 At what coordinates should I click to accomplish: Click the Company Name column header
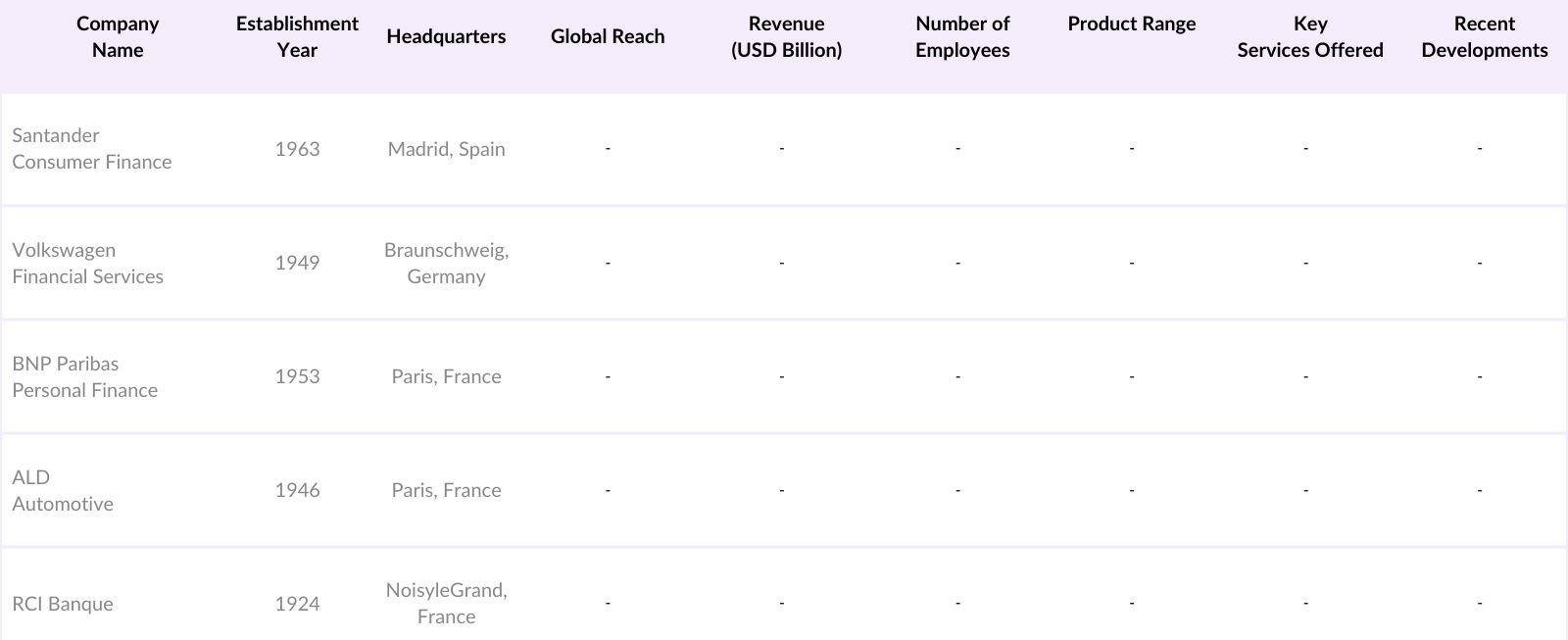point(118,37)
